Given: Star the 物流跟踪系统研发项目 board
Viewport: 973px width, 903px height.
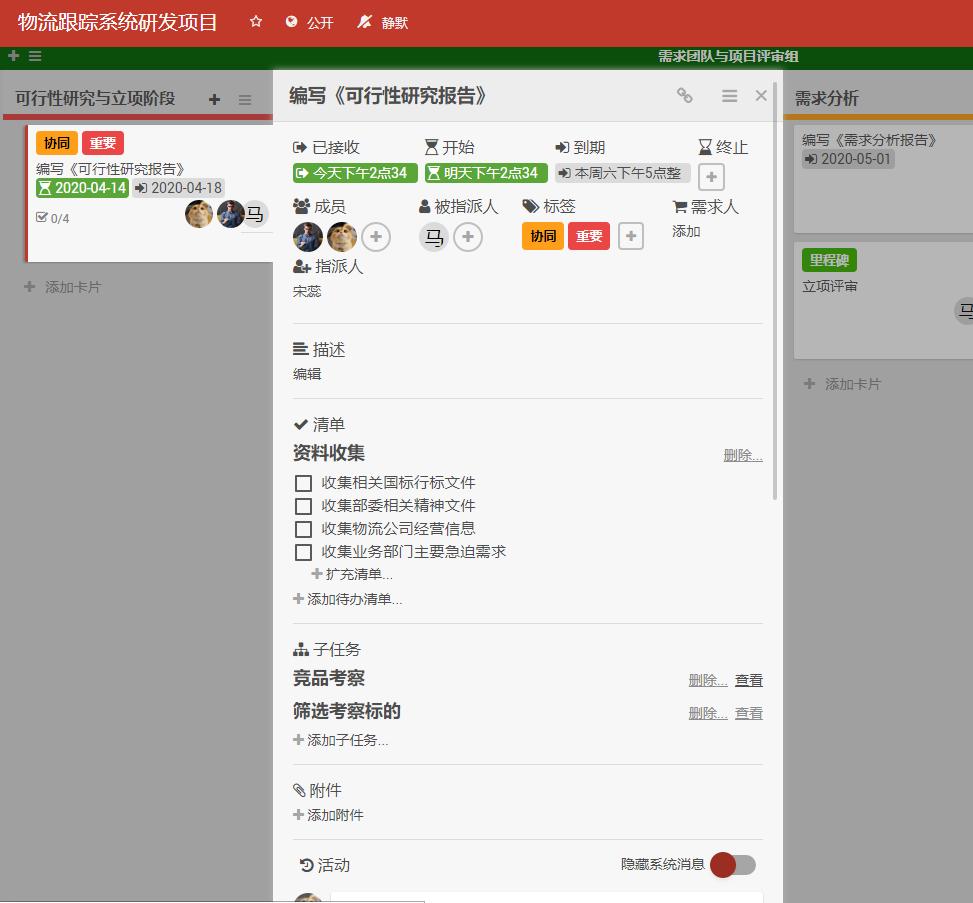Looking at the screenshot, I should (256, 22).
